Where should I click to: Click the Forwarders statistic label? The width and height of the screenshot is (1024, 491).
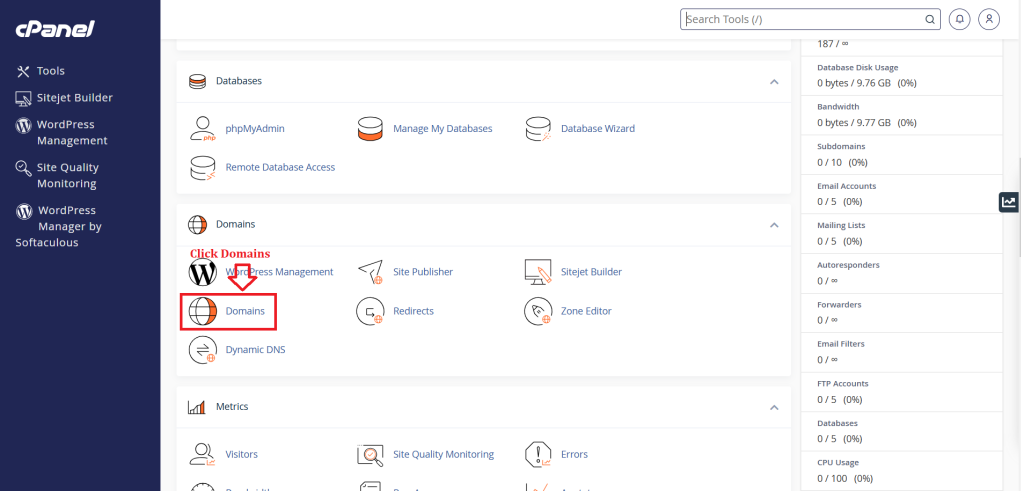(839, 305)
